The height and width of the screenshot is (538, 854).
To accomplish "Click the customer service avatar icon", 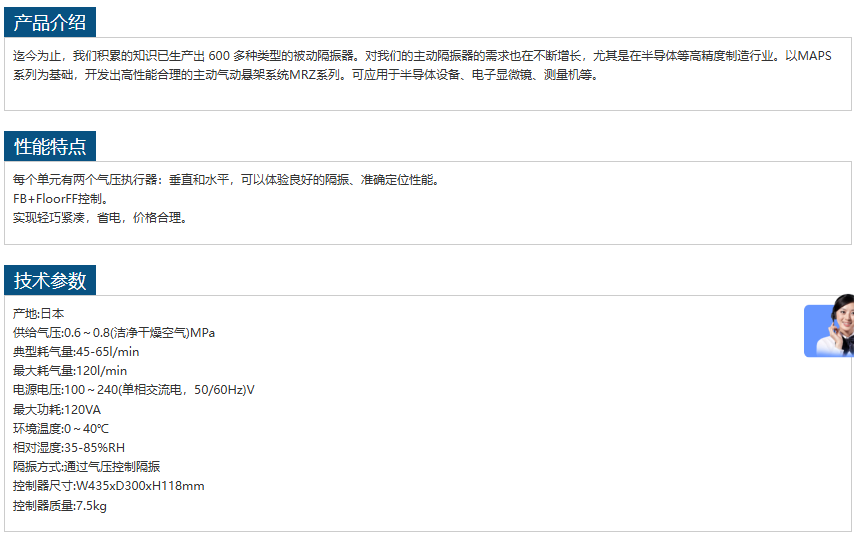I will (830, 327).
